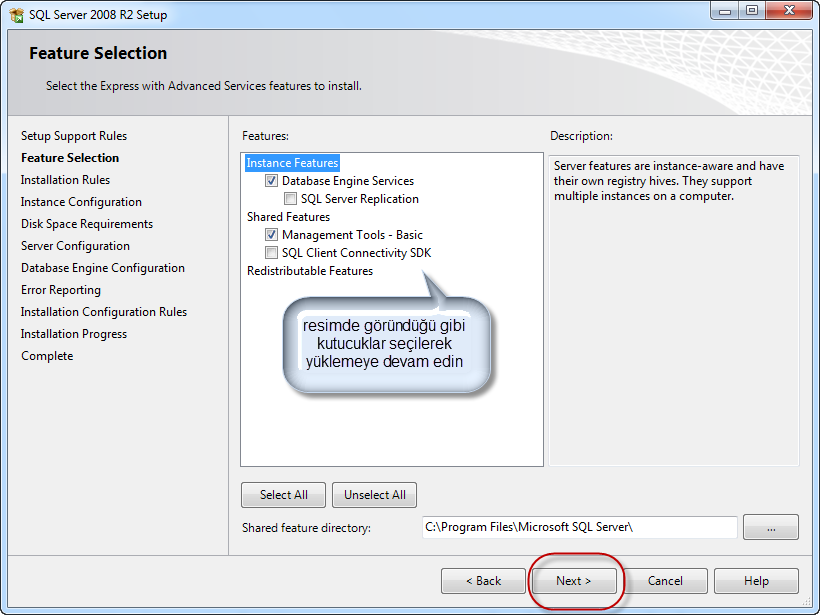Toggle the Database Engine Services checkbox

pyautogui.click(x=271, y=181)
